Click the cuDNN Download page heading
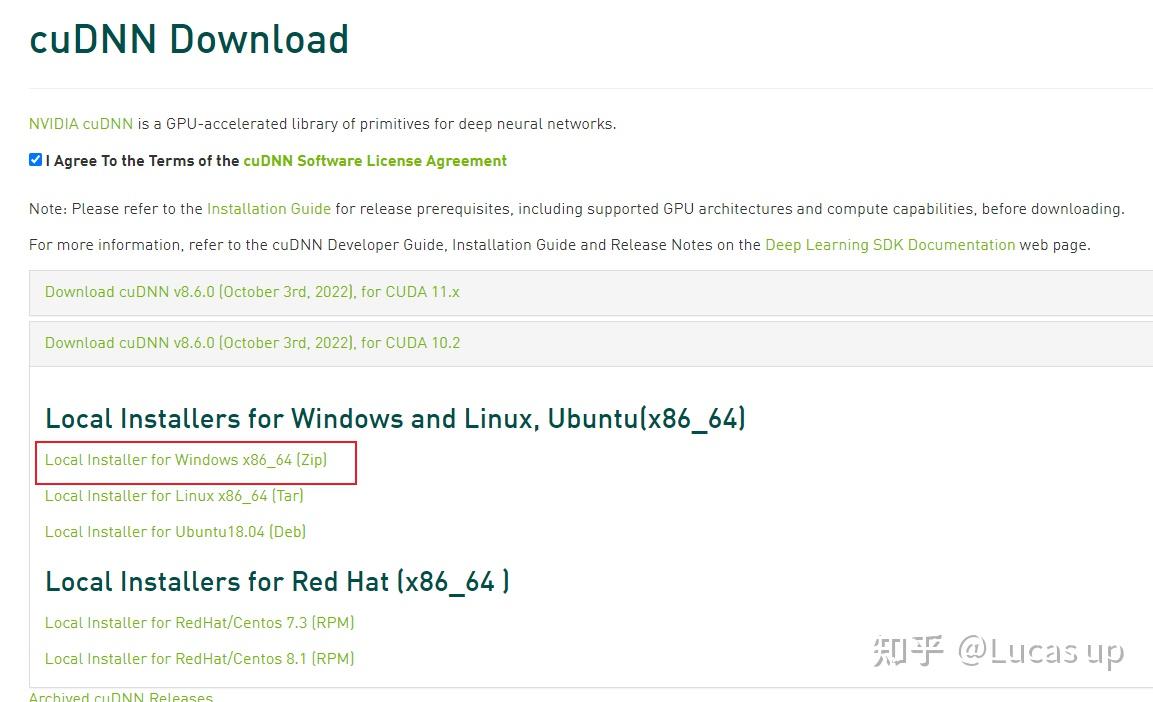 coord(189,38)
